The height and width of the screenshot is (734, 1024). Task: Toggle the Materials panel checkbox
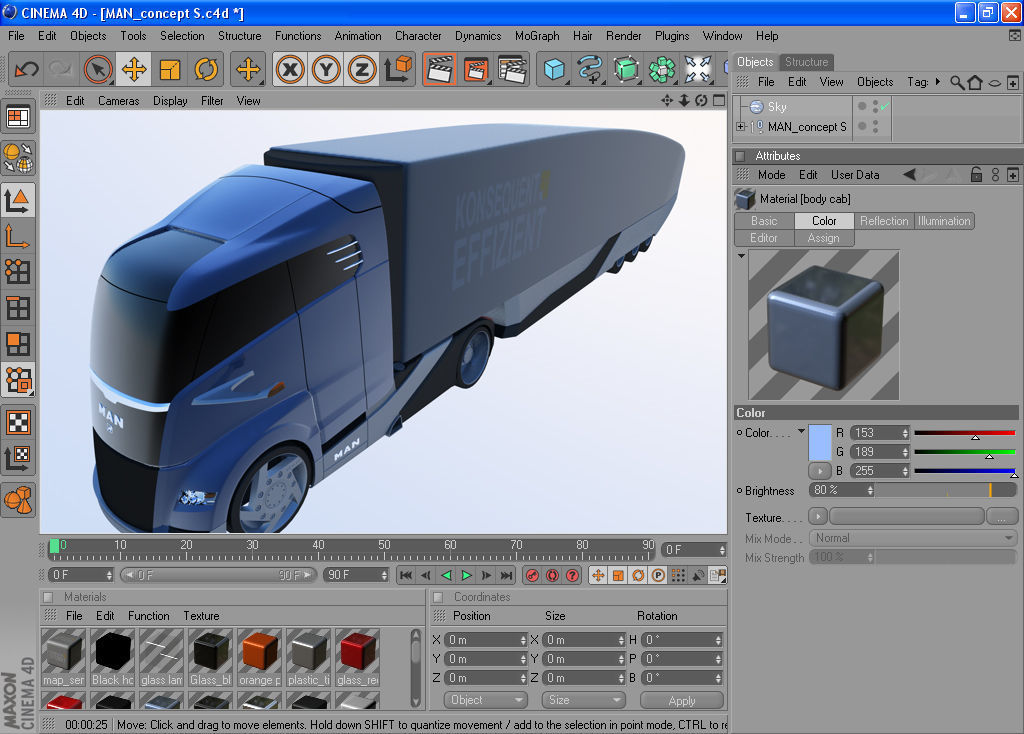pyautogui.click(x=48, y=597)
